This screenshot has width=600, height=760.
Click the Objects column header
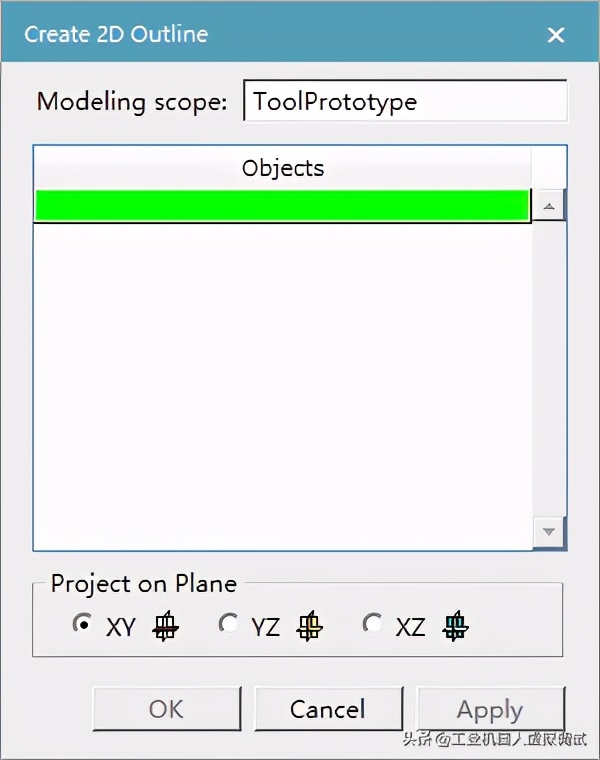[283, 168]
